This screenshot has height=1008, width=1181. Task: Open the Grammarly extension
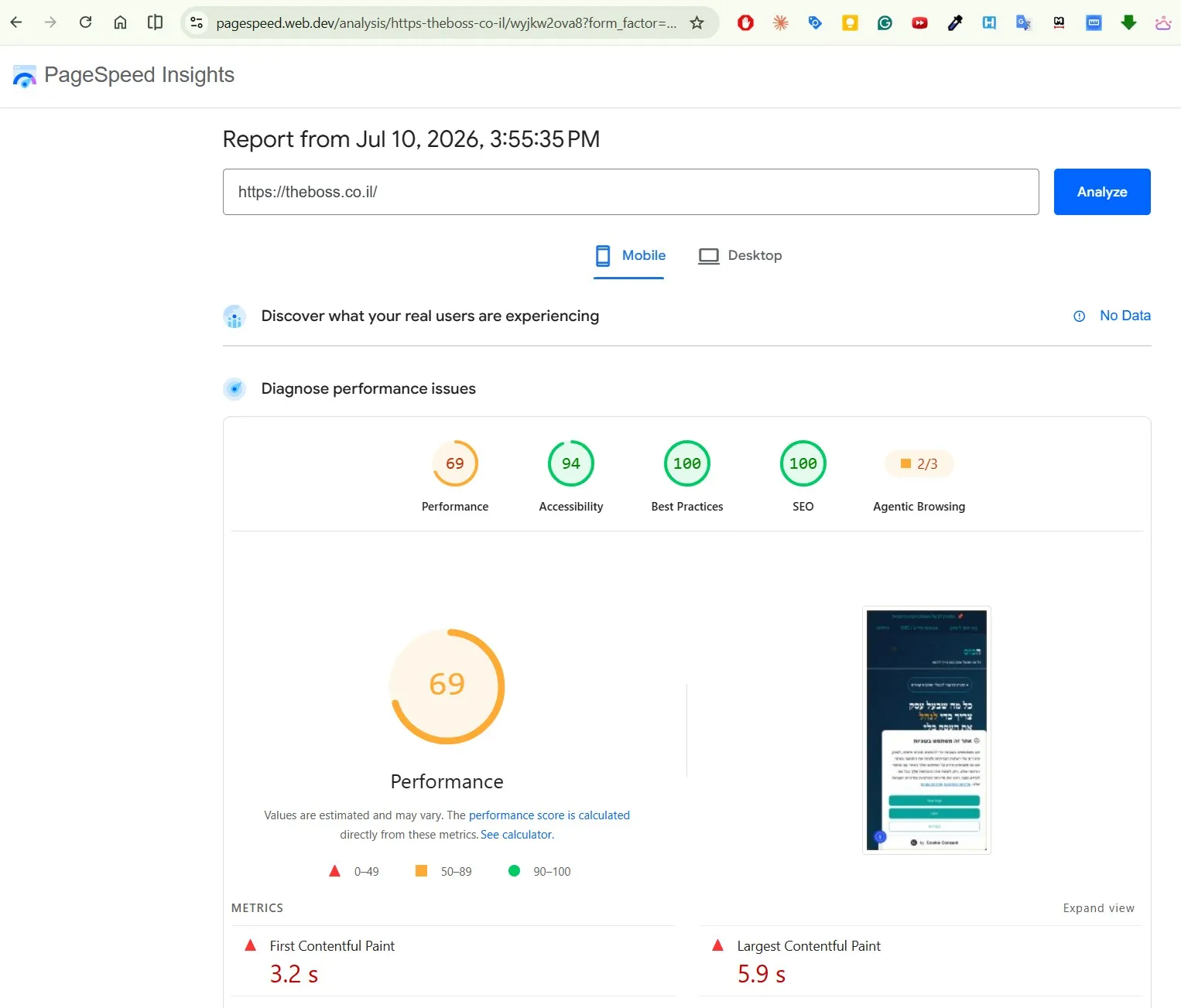(x=885, y=22)
